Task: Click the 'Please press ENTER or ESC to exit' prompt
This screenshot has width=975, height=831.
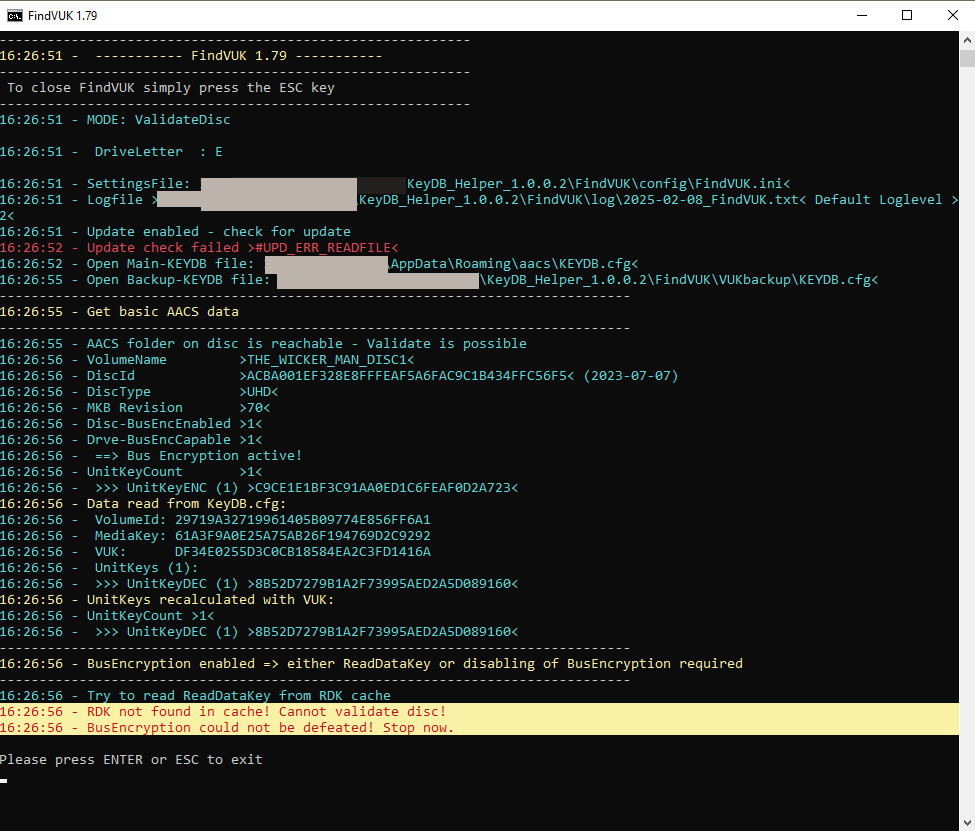Action: point(131,759)
